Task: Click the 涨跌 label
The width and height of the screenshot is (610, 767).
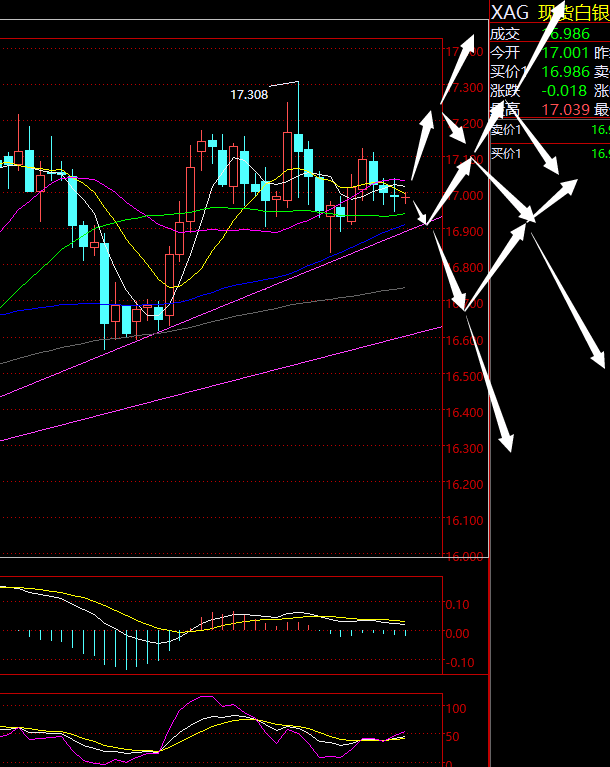Action: [505, 90]
